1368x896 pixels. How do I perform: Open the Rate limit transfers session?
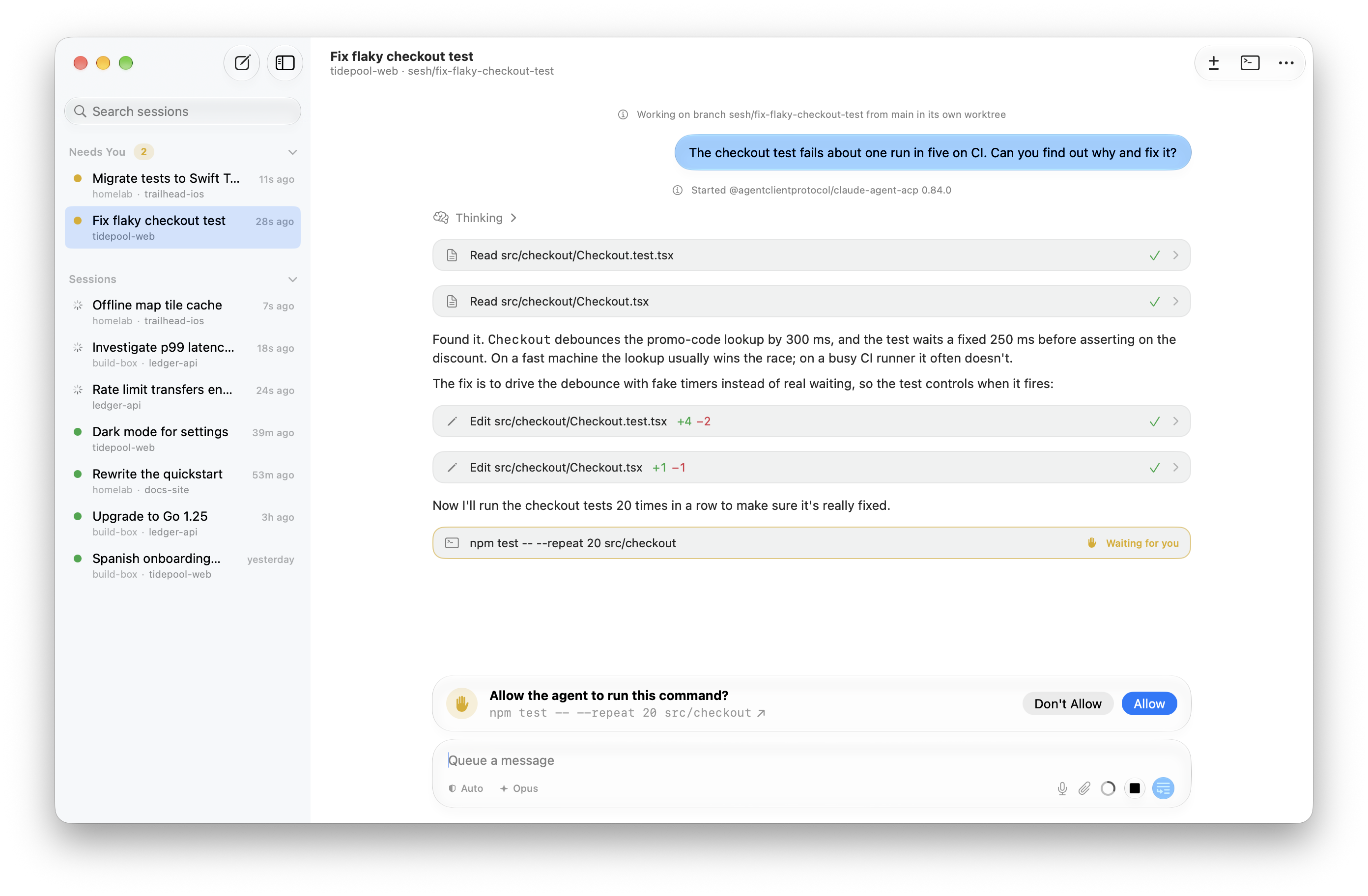click(x=183, y=396)
